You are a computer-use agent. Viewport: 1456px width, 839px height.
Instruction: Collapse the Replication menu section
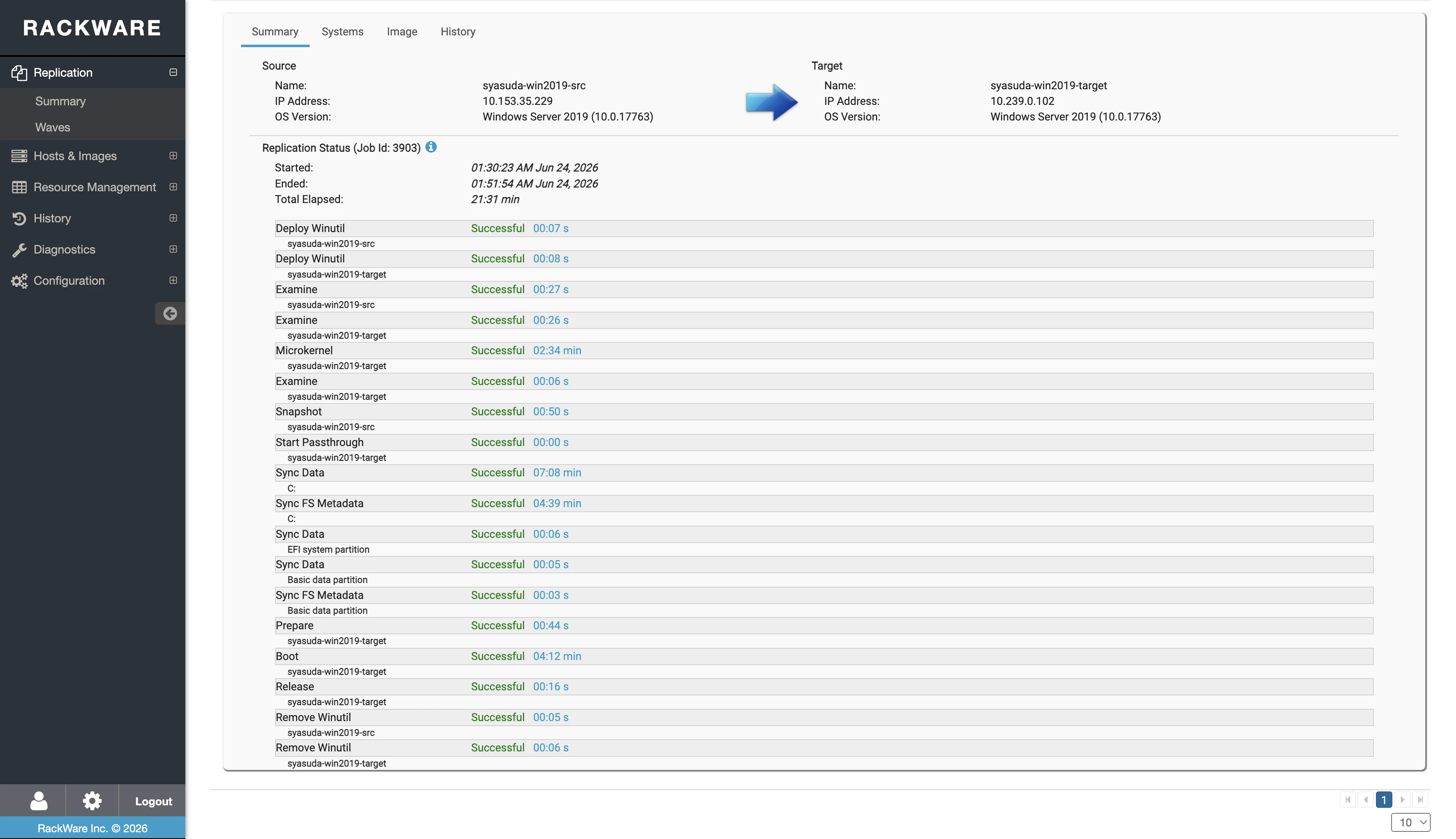click(x=173, y=72)
